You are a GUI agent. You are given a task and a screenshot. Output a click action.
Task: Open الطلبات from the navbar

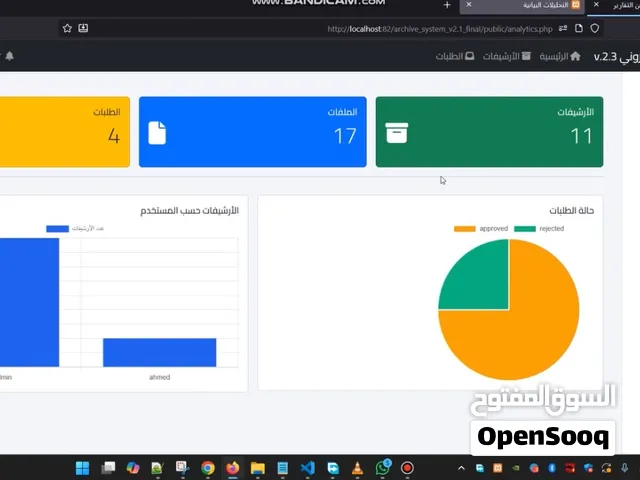coord(455,56)
